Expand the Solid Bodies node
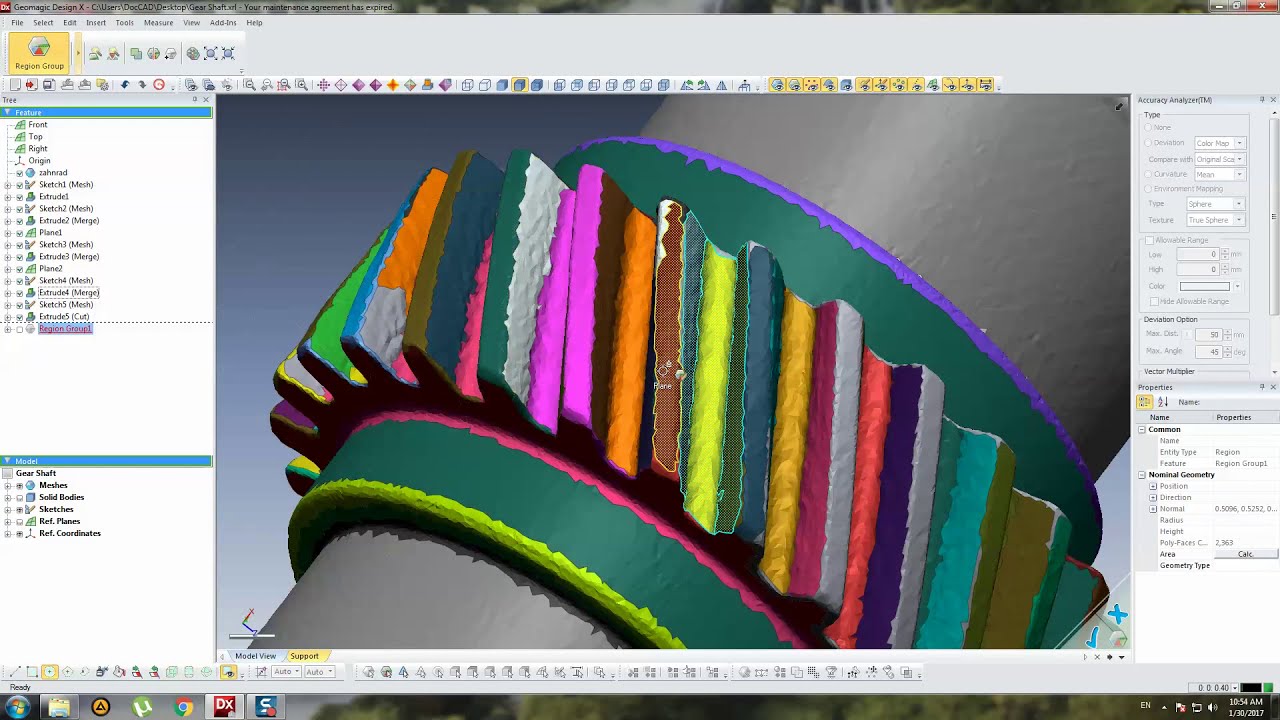 pos(8,498)
